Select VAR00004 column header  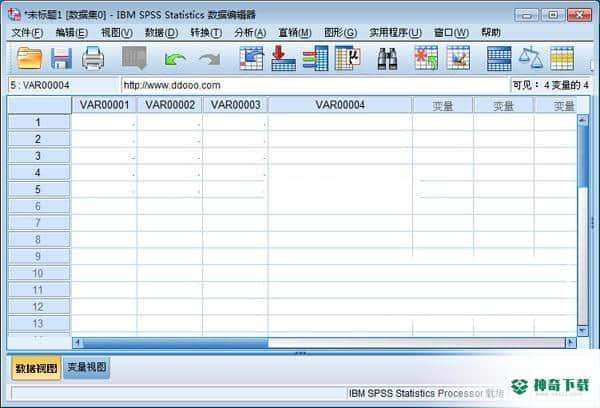(x=340, y=105)
